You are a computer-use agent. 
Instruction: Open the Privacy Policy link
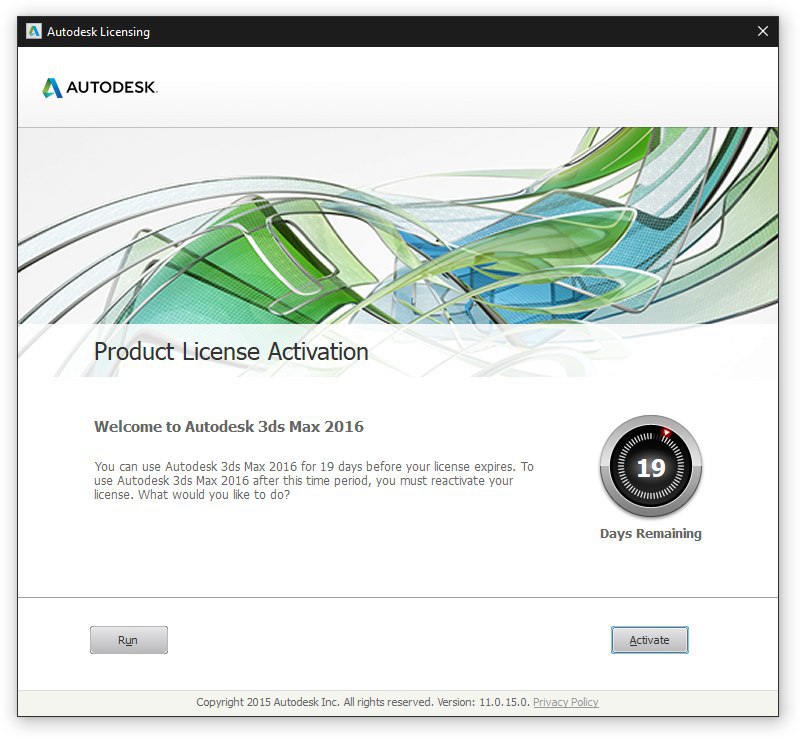click(x=565, y=702)
